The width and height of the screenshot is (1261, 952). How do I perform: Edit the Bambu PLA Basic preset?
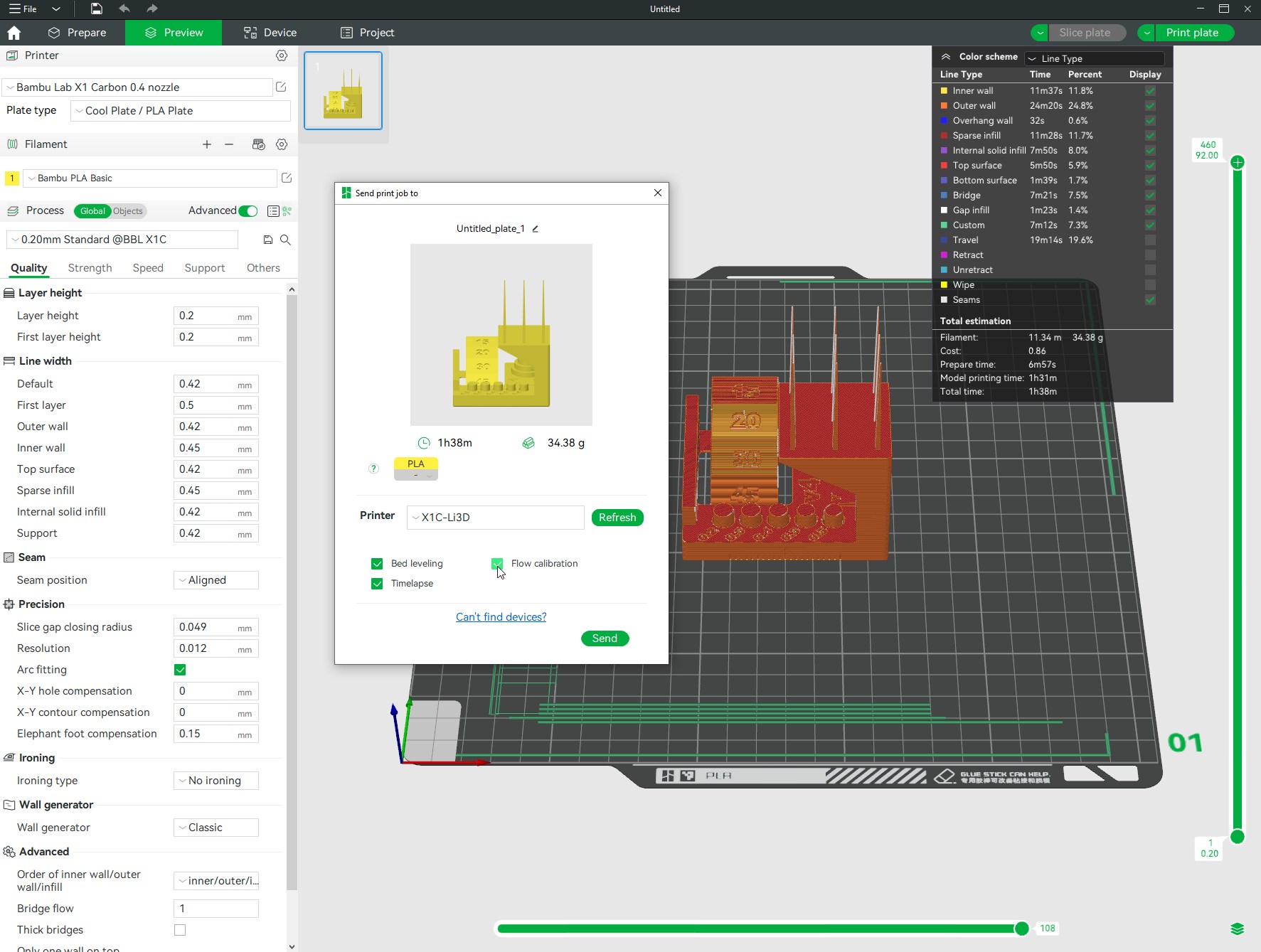(287, 178)
